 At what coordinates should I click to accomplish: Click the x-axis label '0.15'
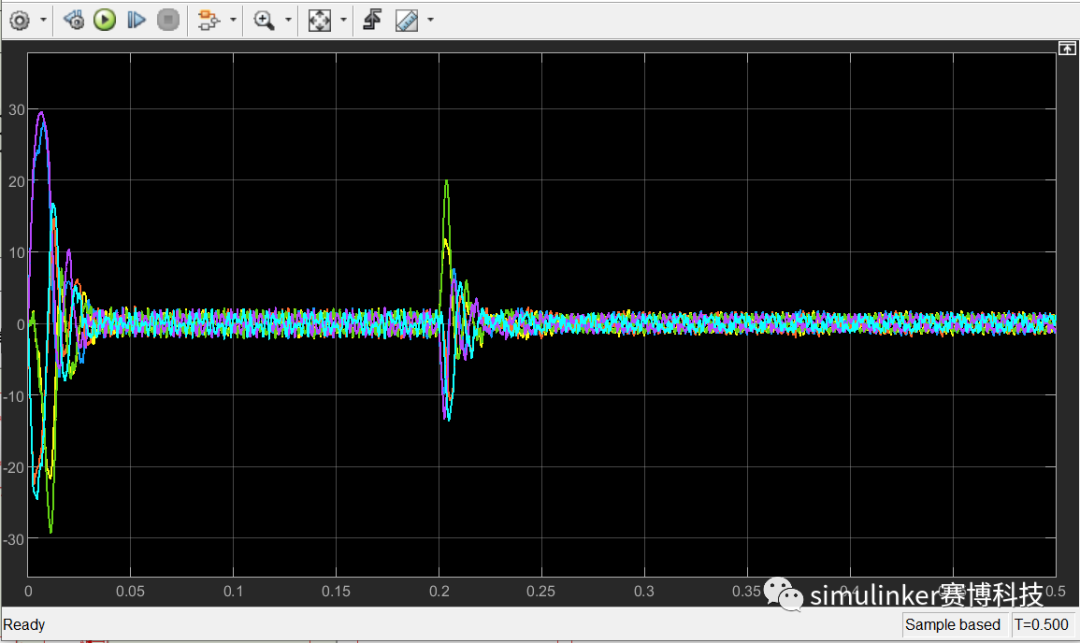pyautogui.click(x=335, y=591)
